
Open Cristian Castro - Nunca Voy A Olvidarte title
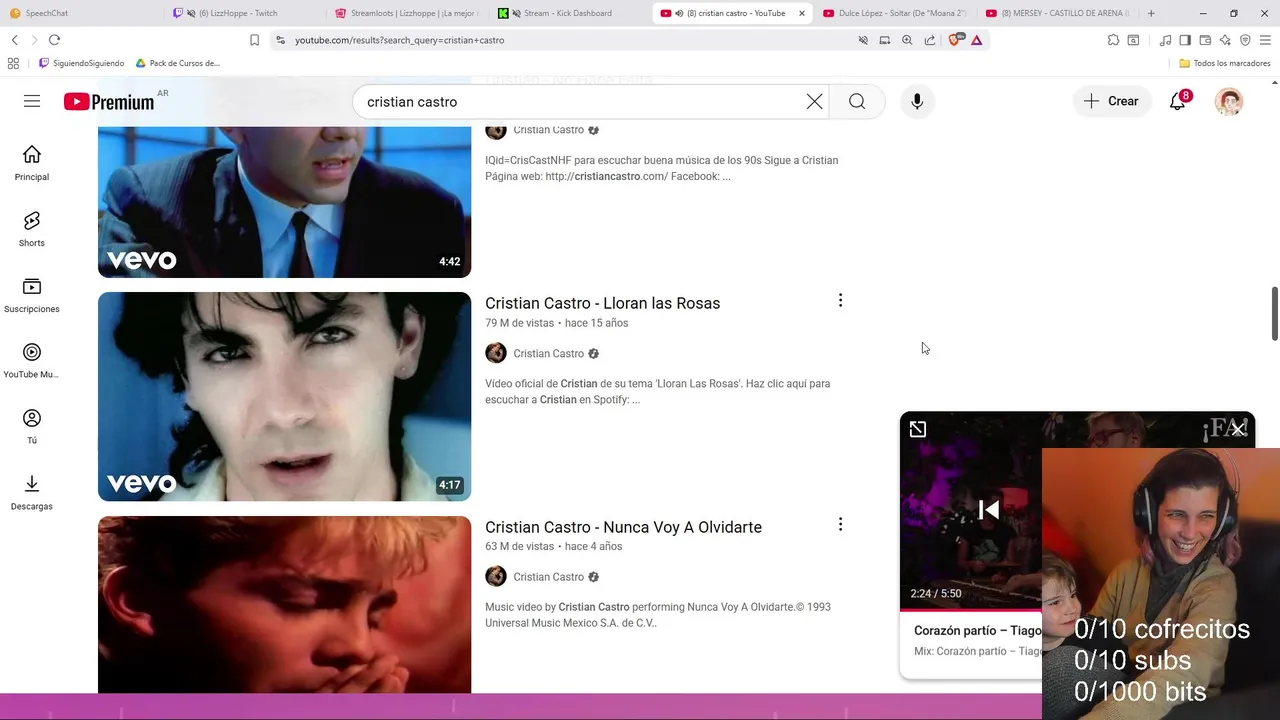point(623,527)
